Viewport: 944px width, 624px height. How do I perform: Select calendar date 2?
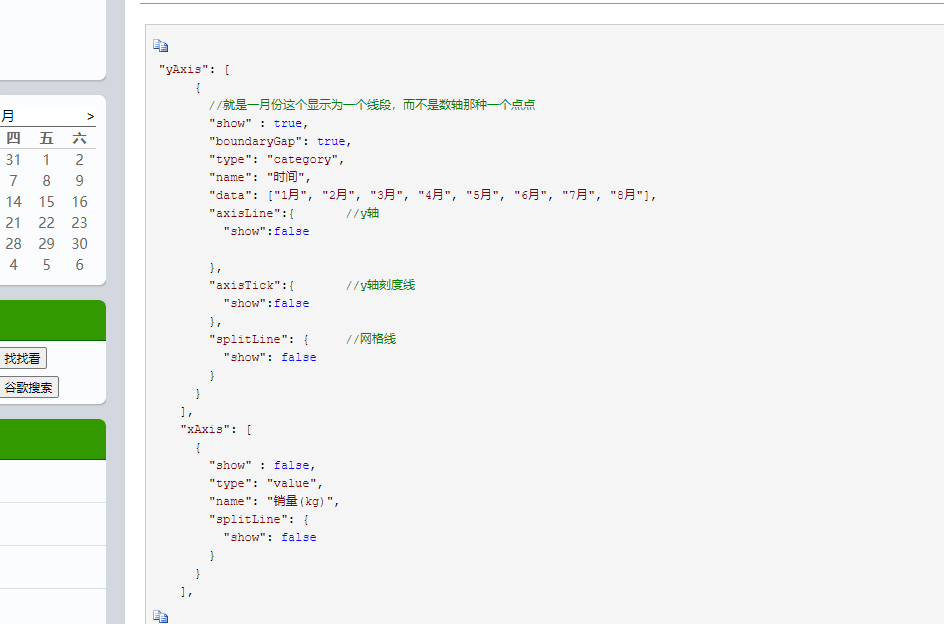tap(79, 160)
